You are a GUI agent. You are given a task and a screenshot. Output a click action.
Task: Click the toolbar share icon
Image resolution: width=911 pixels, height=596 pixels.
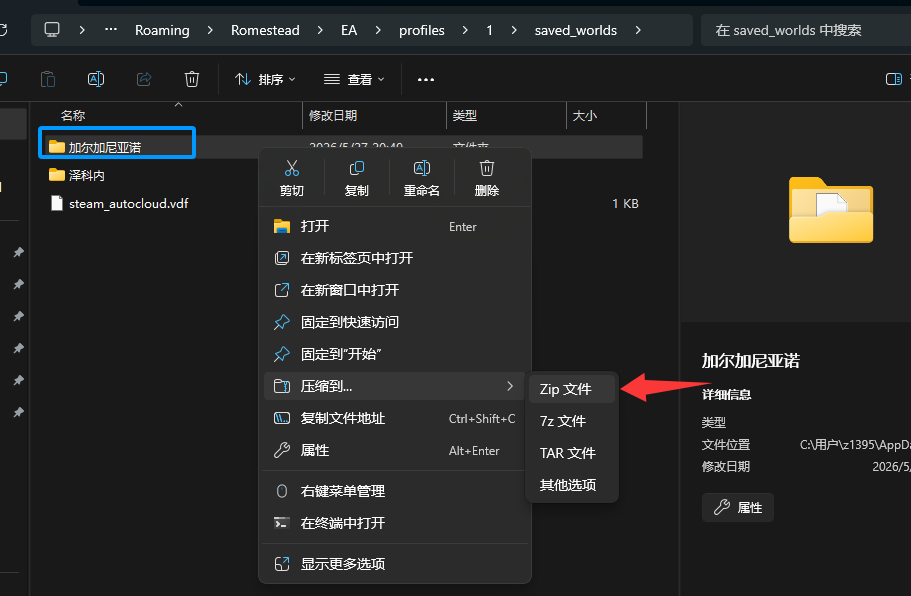tap(144, 79)
